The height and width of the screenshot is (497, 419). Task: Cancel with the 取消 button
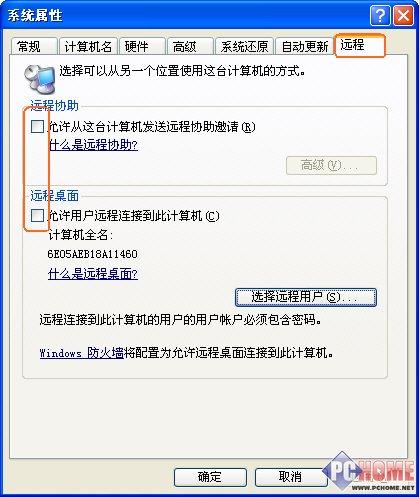(x=291, y=477)
